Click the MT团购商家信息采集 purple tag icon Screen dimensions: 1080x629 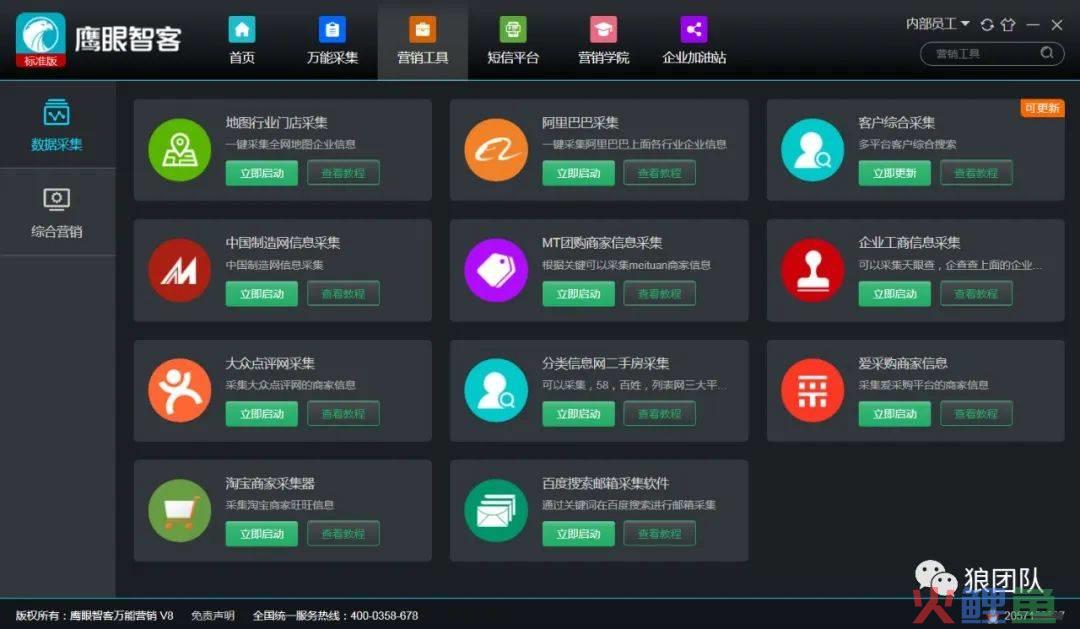click(496, 270)
